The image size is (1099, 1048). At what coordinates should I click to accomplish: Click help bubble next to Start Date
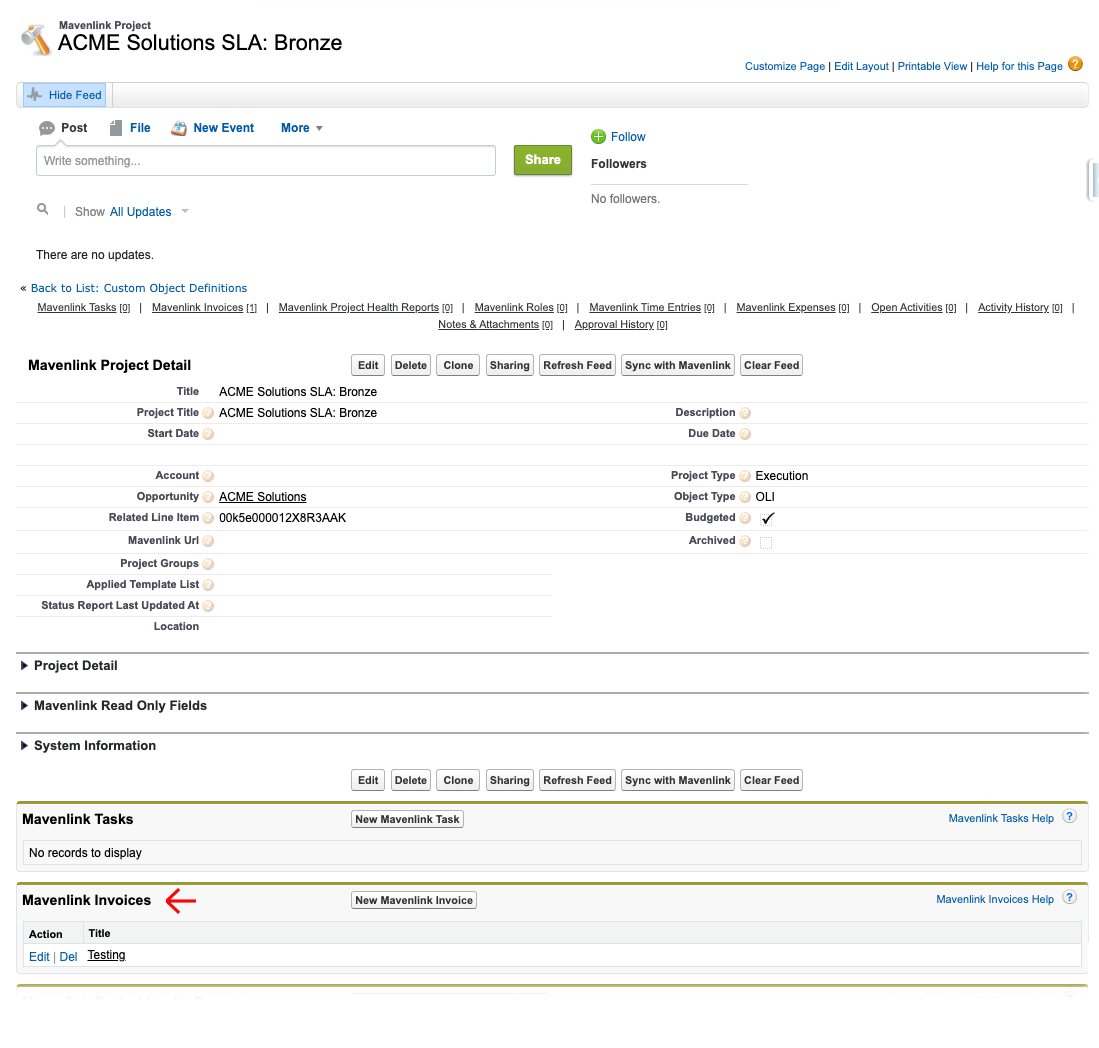[x=208, y=435]
